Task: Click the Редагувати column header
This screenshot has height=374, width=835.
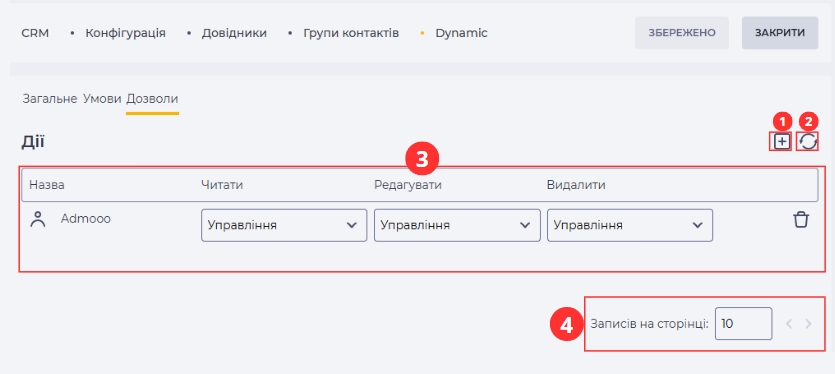Action: [x=408, y=185]
